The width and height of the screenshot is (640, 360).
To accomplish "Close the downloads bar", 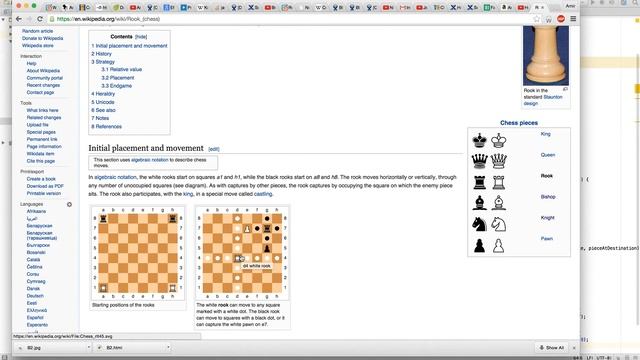I will click(574, 348).
